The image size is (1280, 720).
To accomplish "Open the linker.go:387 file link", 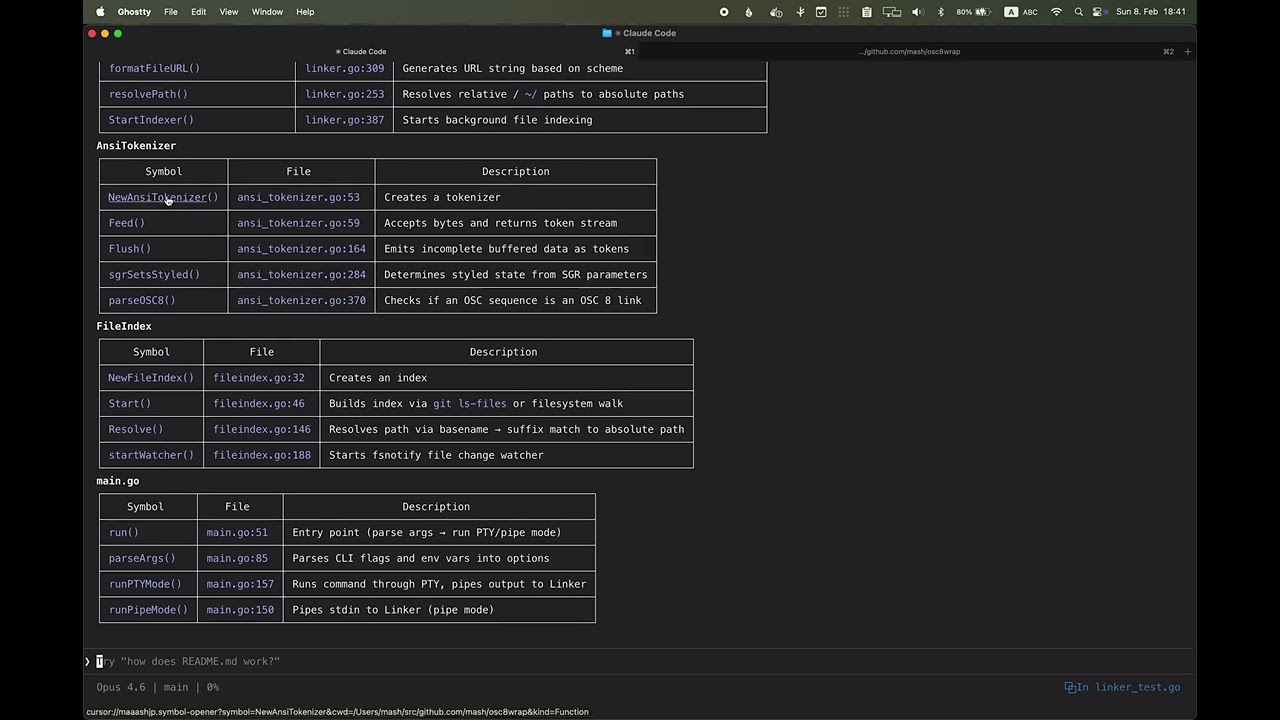I will click(x=344, y=120).
